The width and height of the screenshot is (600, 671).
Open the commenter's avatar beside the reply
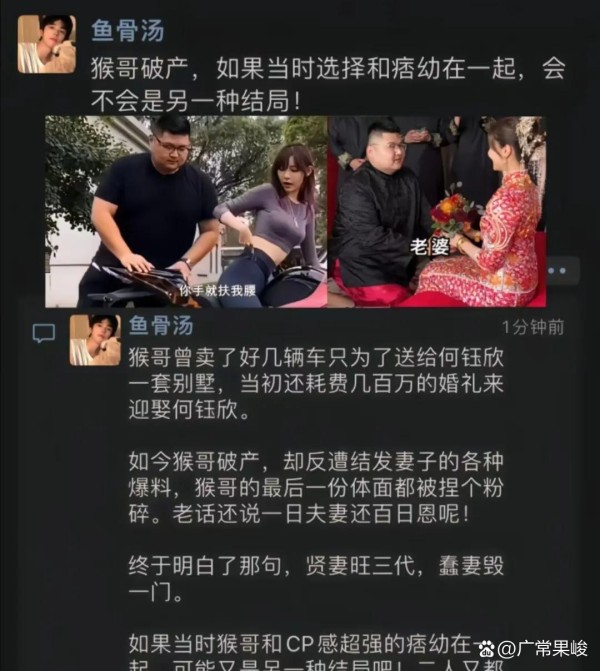pos(95,341)
